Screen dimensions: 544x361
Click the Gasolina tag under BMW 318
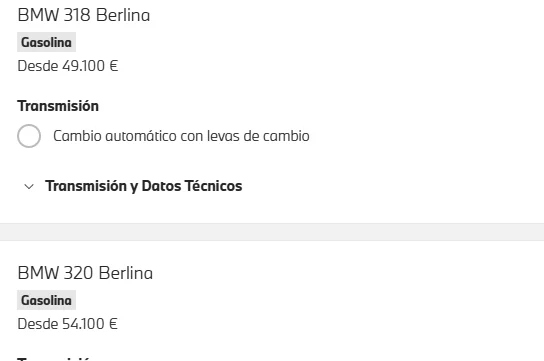coord(46,42)
